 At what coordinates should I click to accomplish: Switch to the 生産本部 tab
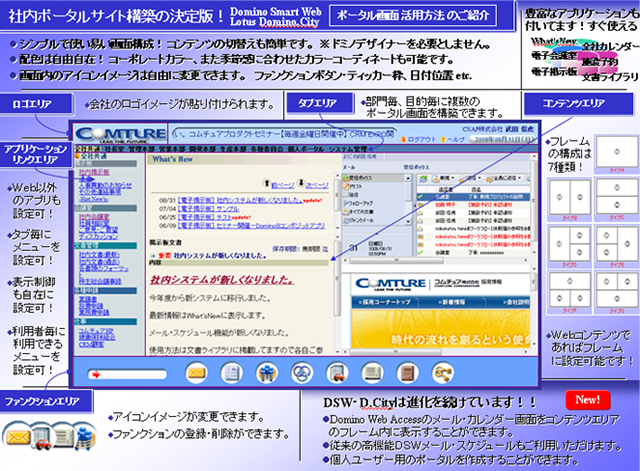click(233, 149)
